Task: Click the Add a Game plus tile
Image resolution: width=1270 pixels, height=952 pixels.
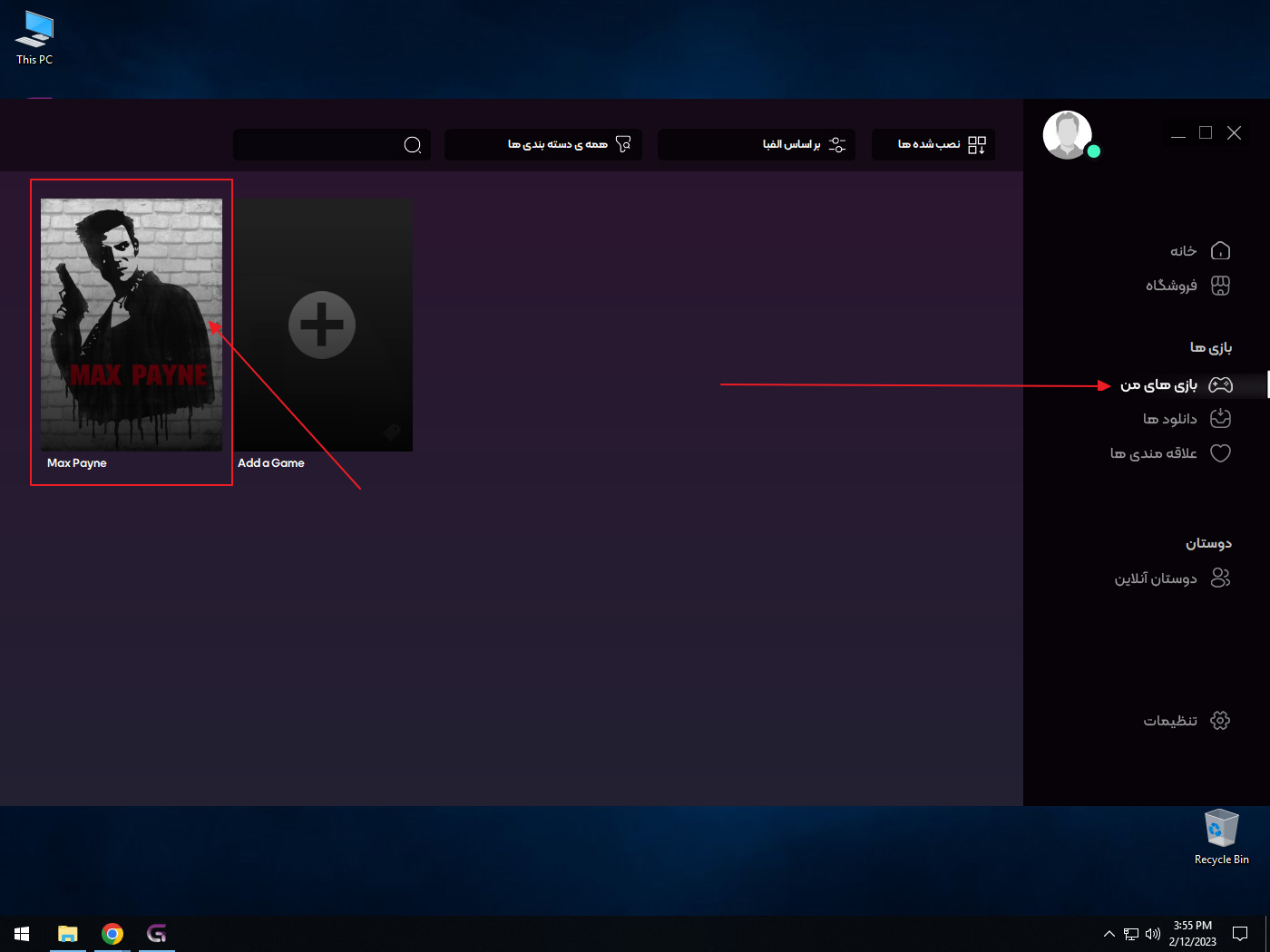Action: pos(322,325)
